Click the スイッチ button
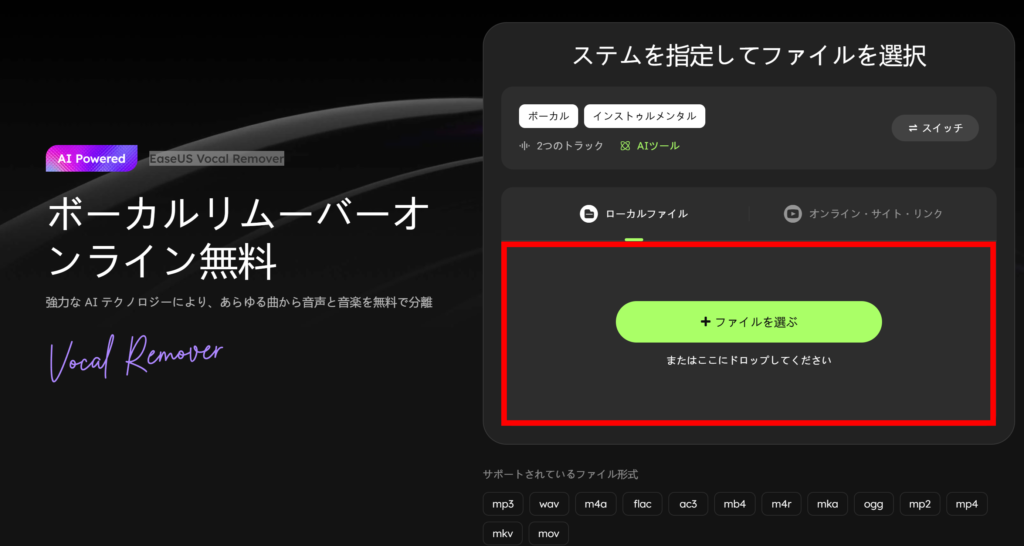 point(934,128)
